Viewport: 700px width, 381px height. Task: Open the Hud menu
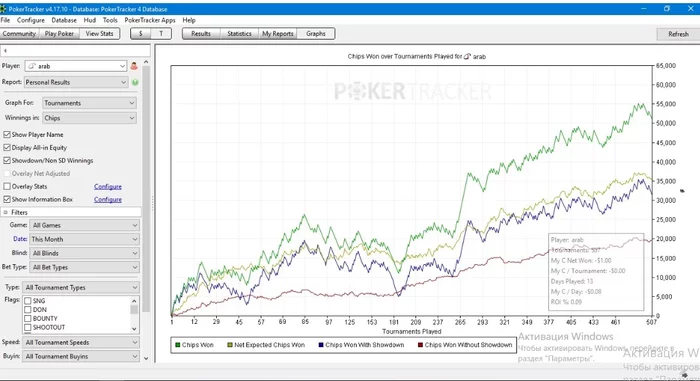click(x=90, y=20)
